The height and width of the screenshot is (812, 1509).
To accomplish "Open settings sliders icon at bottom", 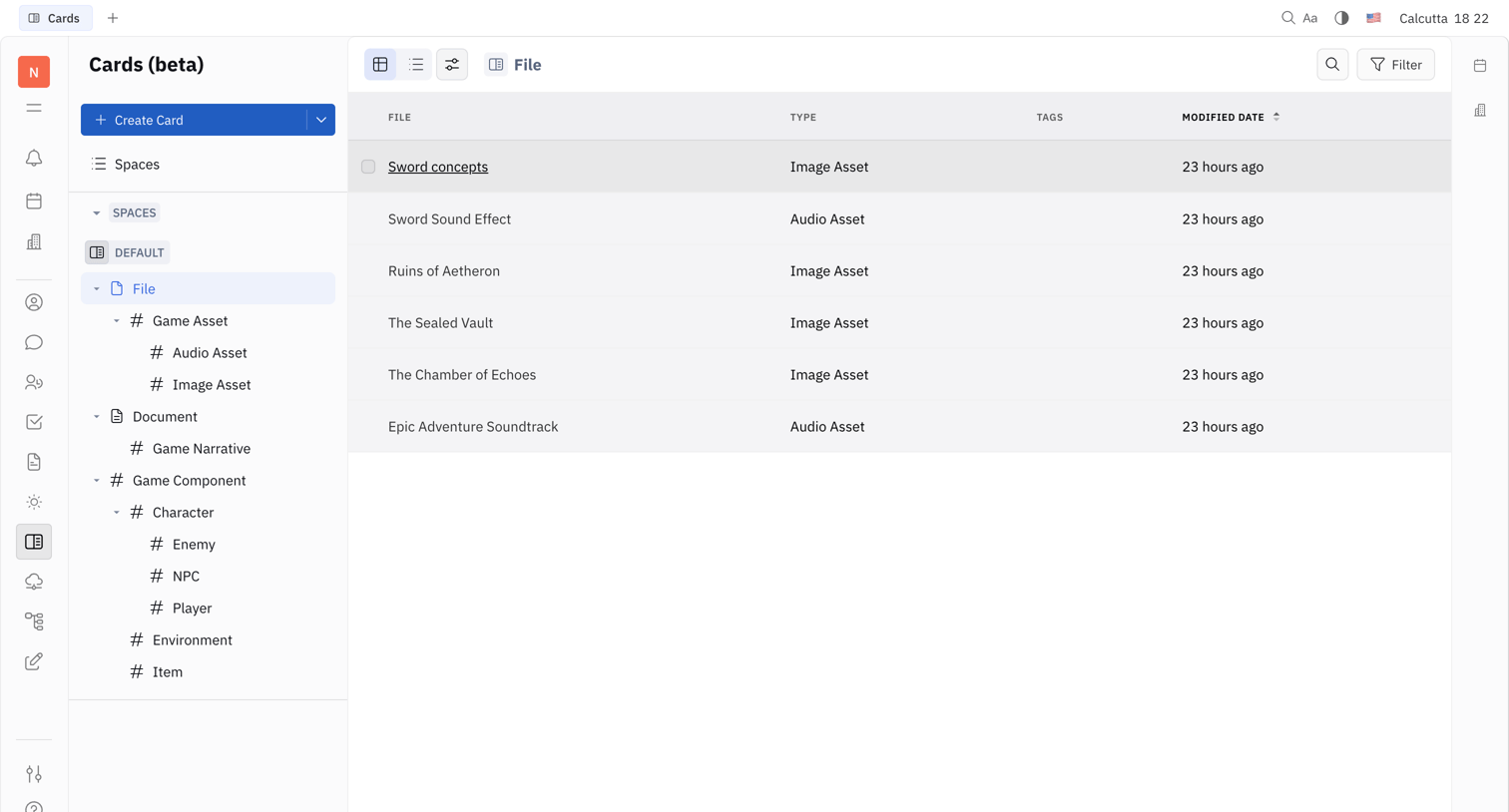I will click(x=34, y=774).
